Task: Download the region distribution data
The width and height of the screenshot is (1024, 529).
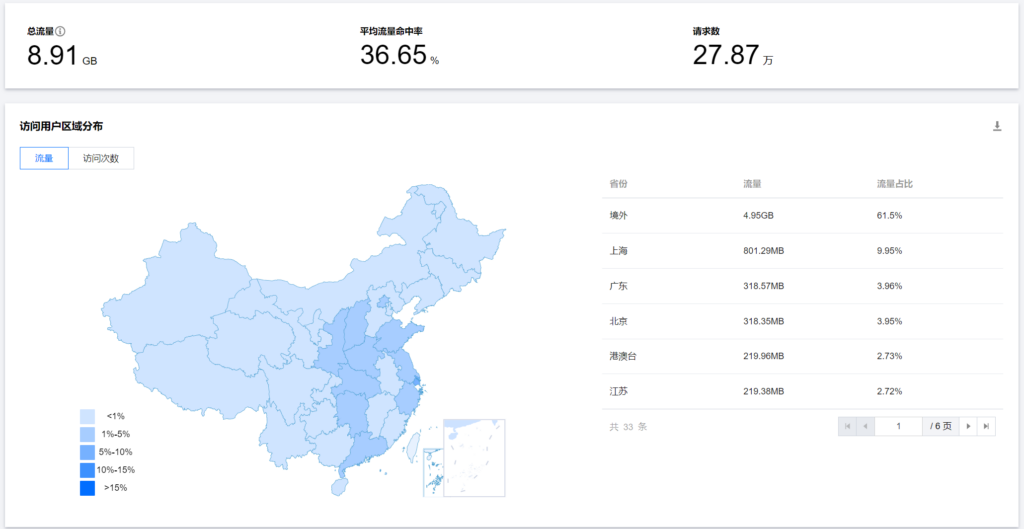Action: click(x=996, y=126)
